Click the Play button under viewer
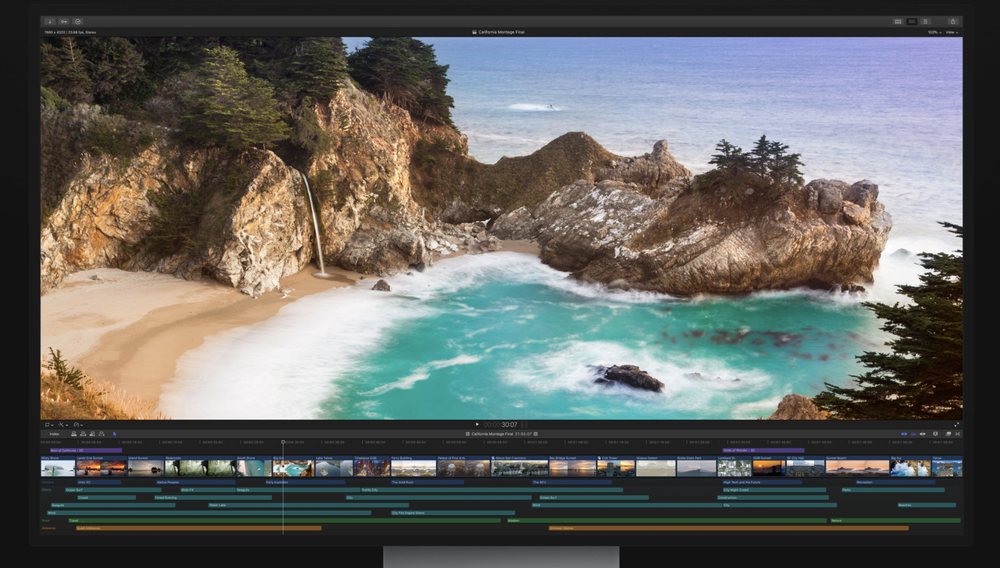Screen dimensions: 1000x568 coord(477,425)
